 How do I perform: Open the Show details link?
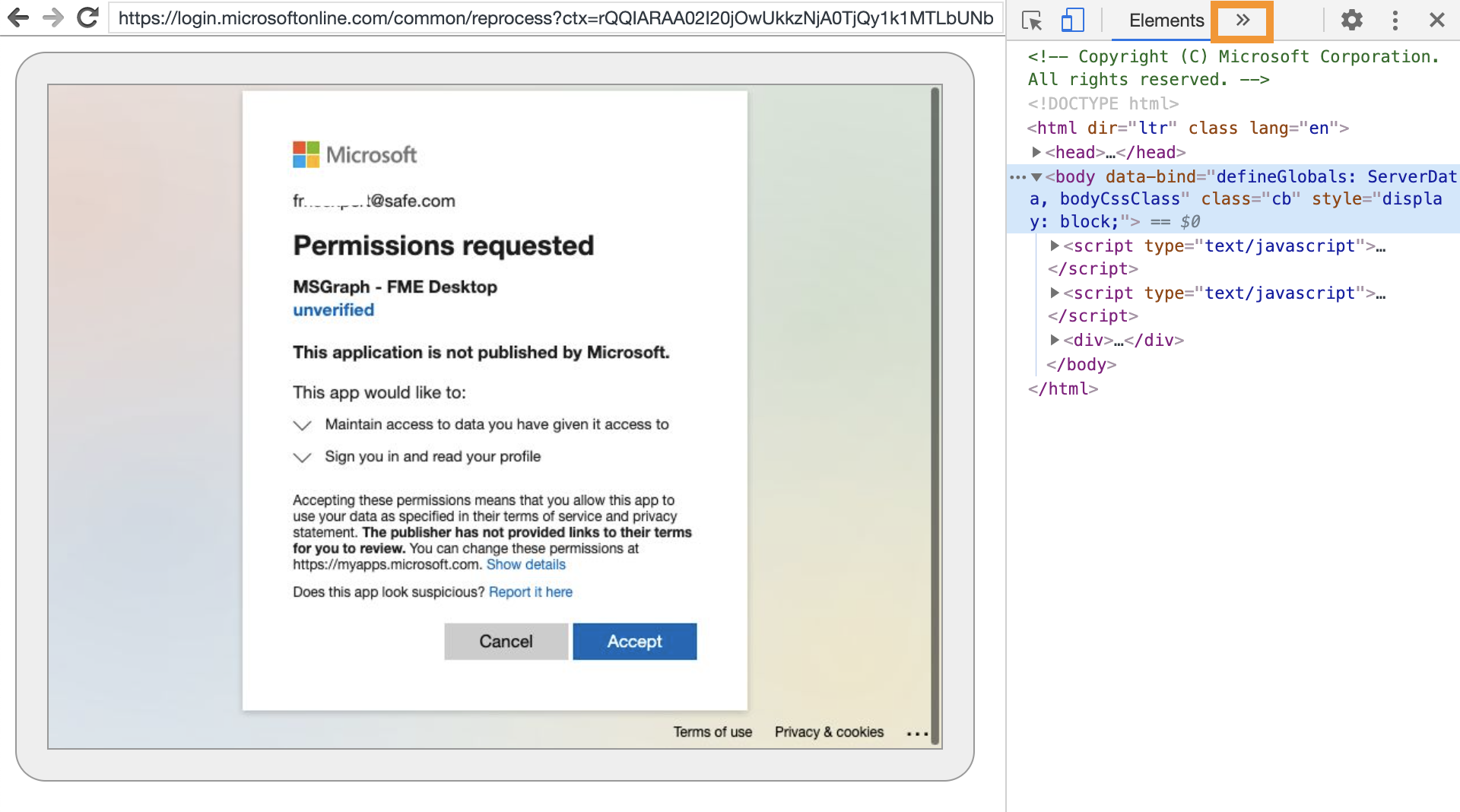pos(525,564)
